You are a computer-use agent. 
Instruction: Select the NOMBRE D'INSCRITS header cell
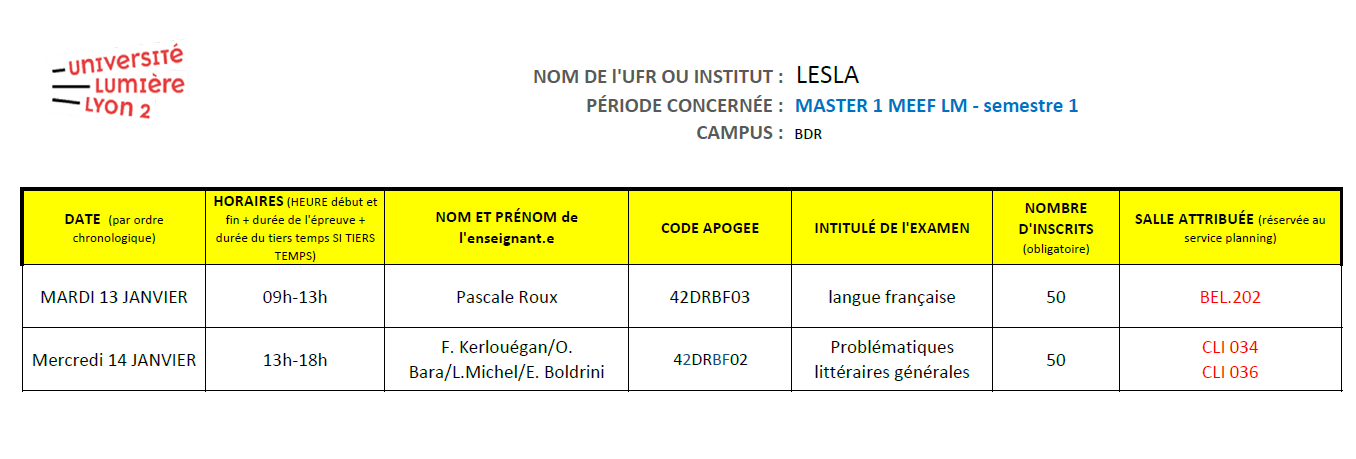coord(1055,228)
